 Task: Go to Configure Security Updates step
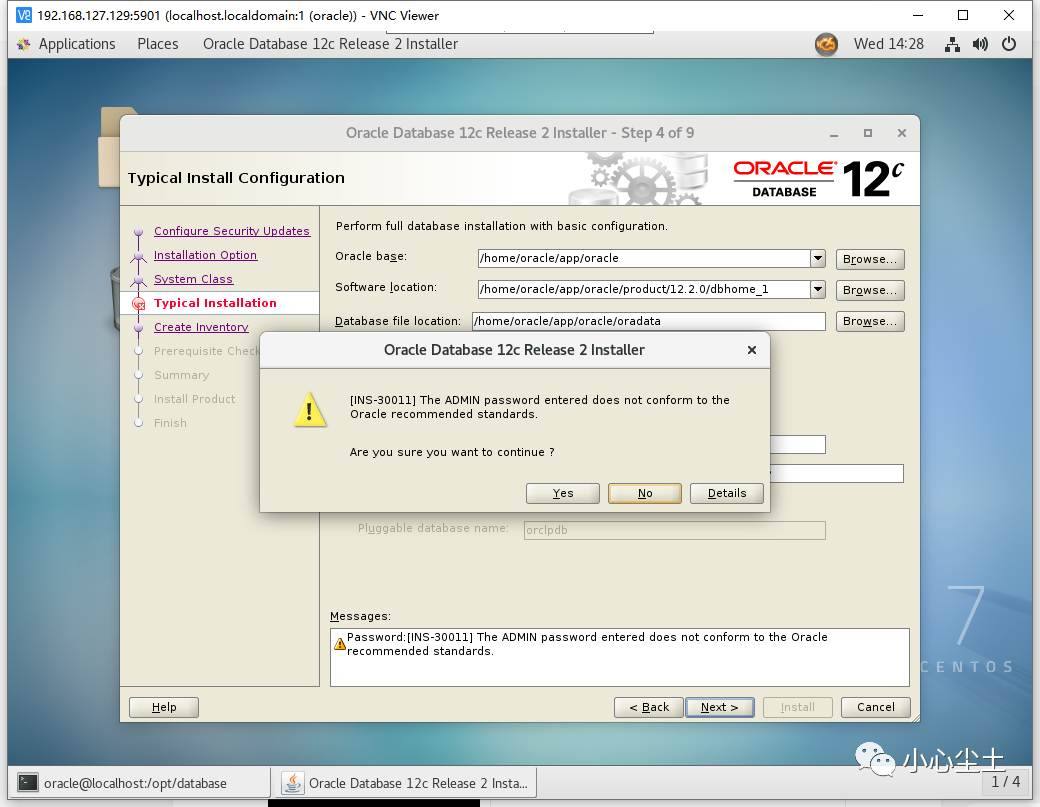coord(231,231)
